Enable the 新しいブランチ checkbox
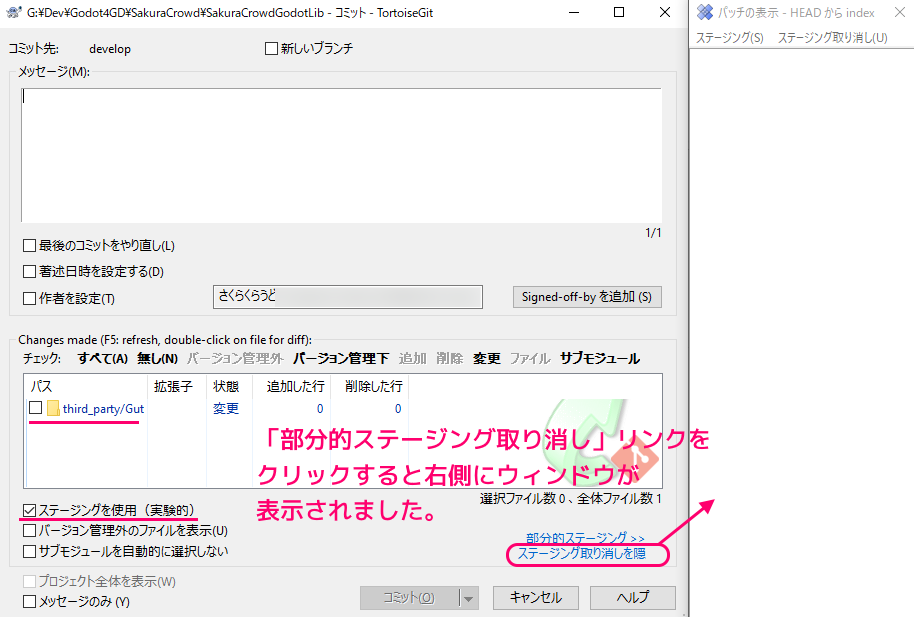The image size is (914, 617). pyautogui.click(x=271, y=48)
